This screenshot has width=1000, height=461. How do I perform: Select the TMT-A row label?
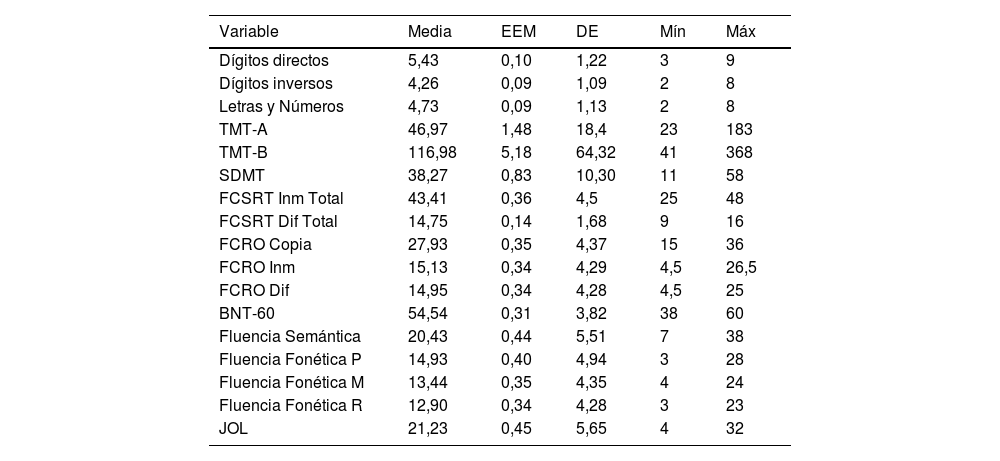click(243, 130)
